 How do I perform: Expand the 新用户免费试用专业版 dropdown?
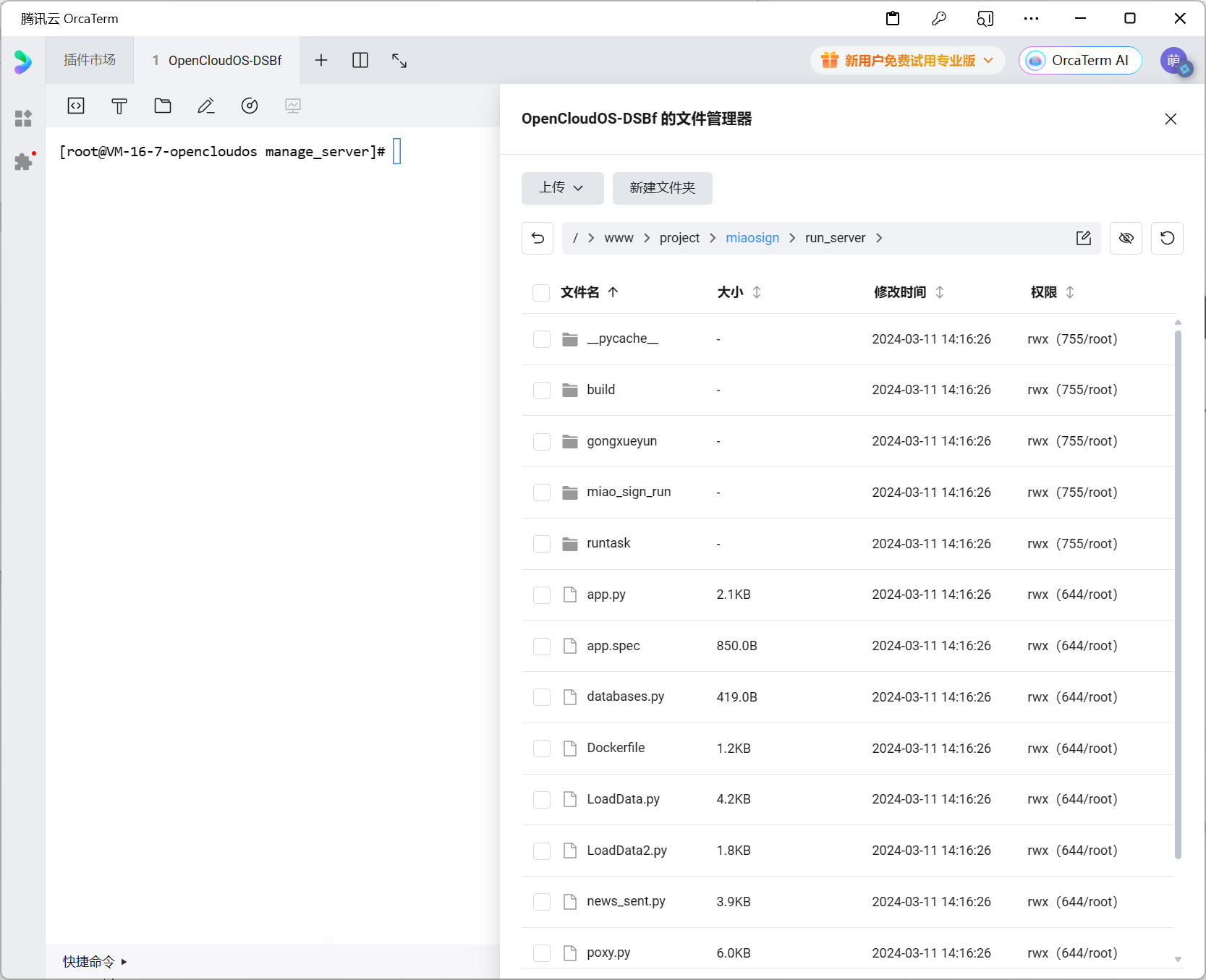[908, 61]
